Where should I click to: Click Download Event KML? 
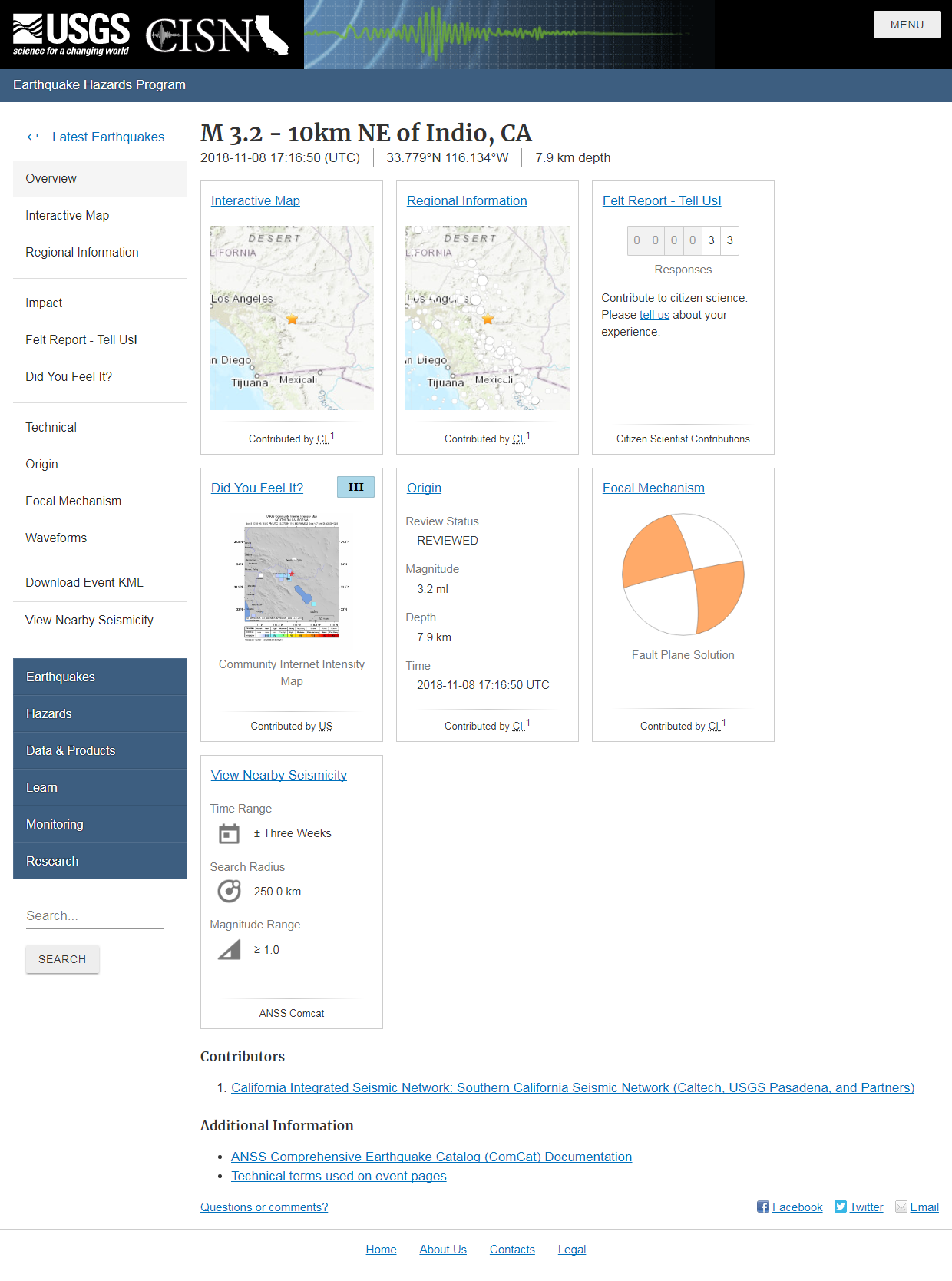[x=100, y=582]
